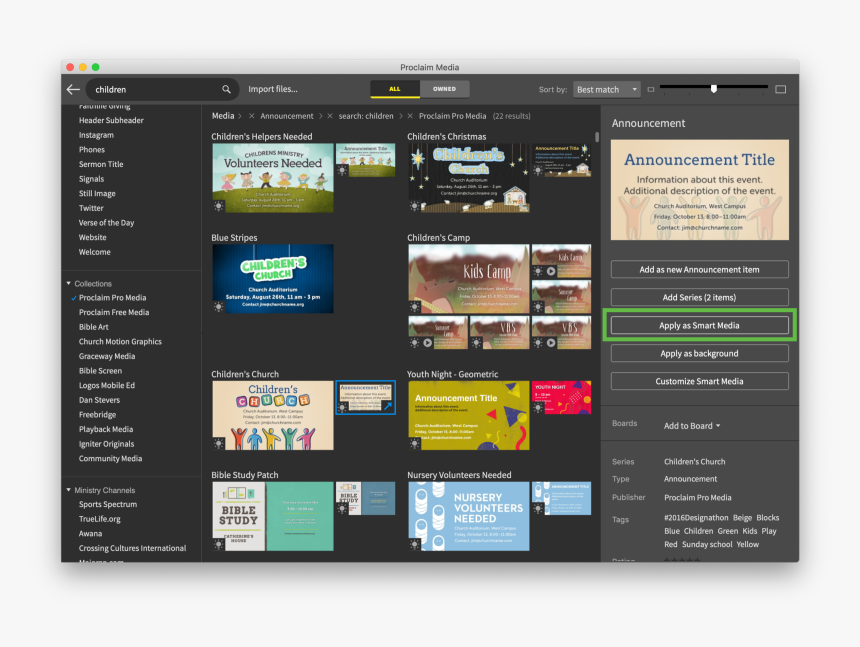Click smart media icon on Blue Stripes thumbnail
The image size is (860, 647).
tap(219, 307)
